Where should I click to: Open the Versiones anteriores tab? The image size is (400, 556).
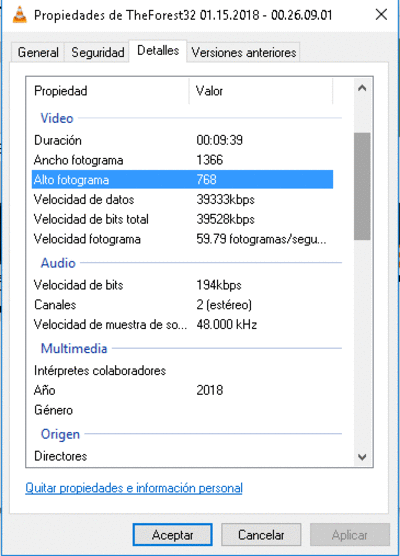coord(244,52)
